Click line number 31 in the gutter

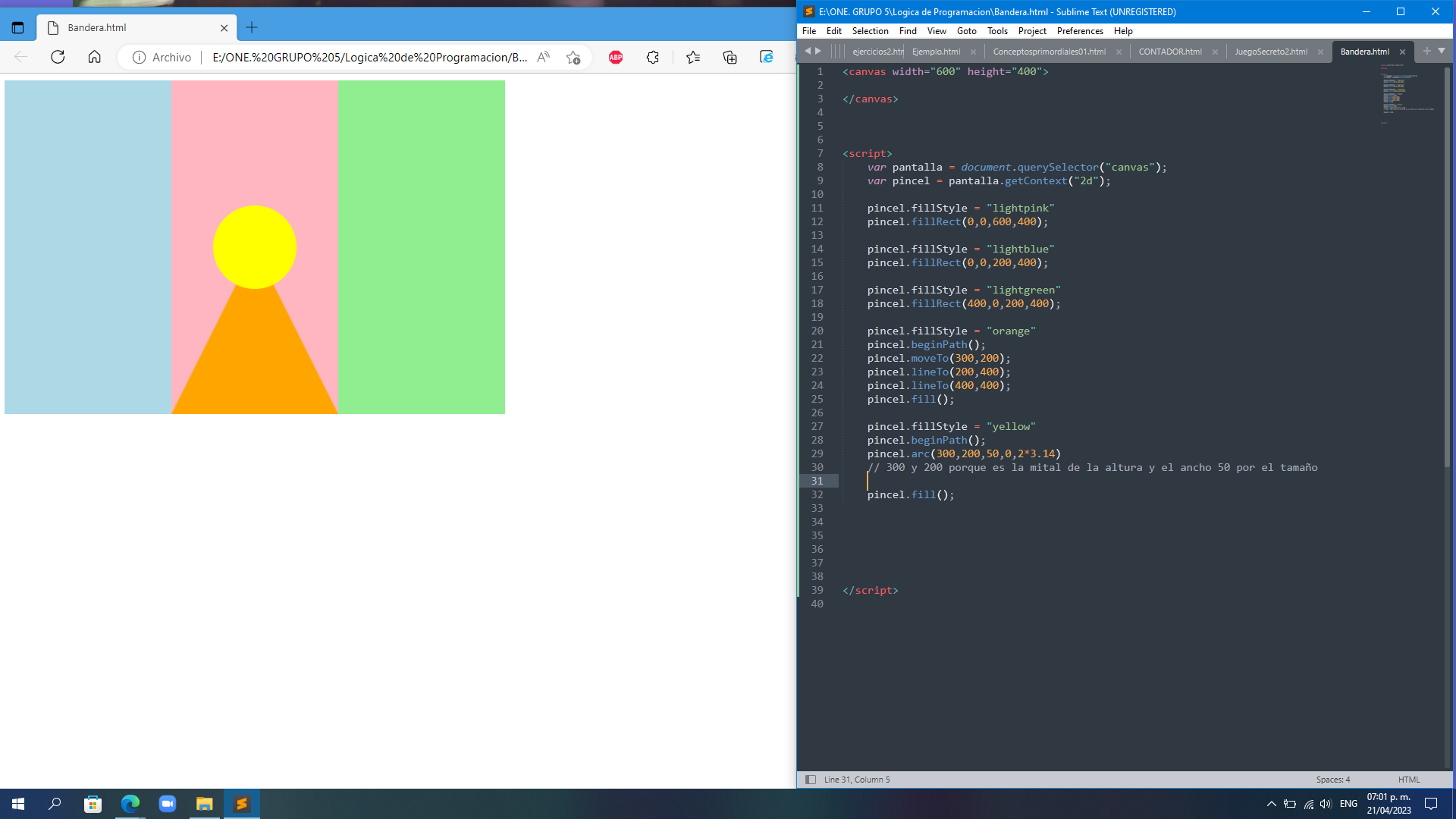pos(817,481)
